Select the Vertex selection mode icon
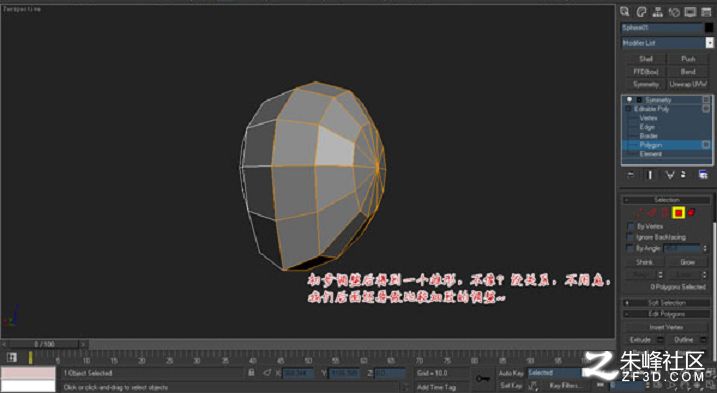717x393 pixels. [x=640, y=213]
